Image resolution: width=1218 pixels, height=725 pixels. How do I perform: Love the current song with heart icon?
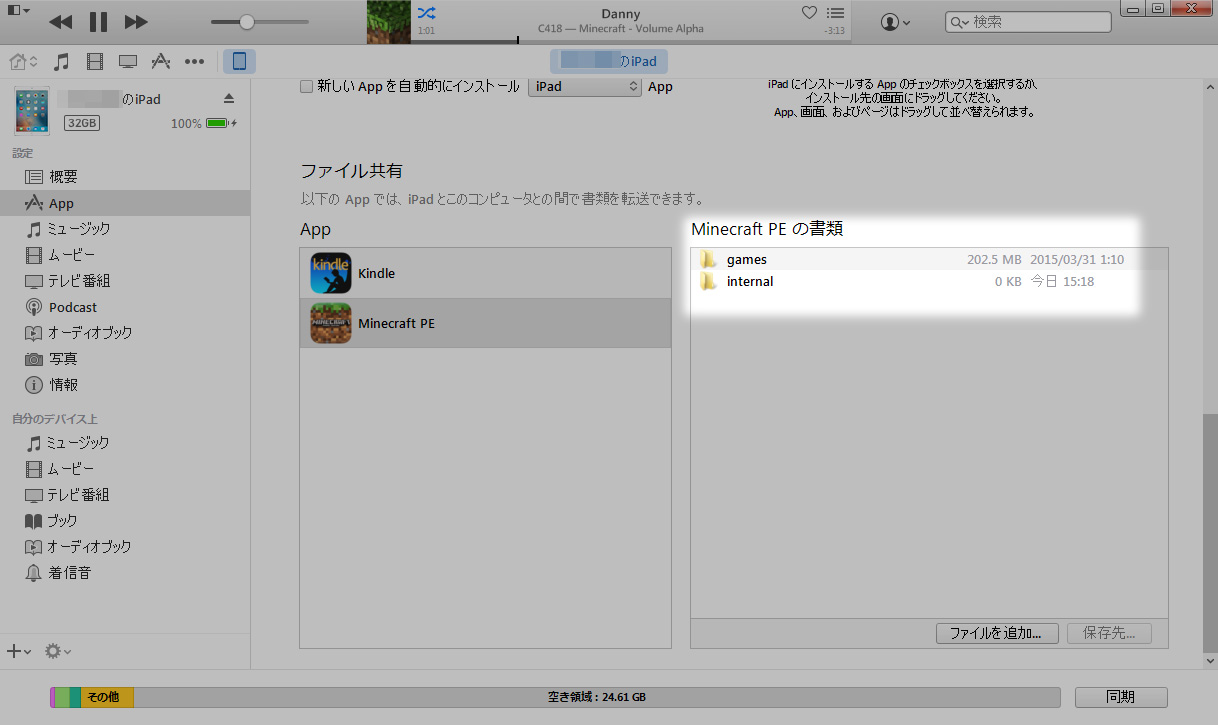[x=810, y=13]
